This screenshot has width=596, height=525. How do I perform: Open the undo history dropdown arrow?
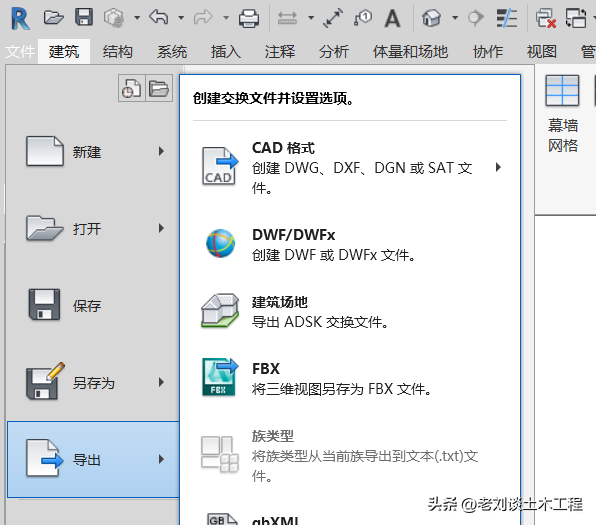click(x=181, y=17)
